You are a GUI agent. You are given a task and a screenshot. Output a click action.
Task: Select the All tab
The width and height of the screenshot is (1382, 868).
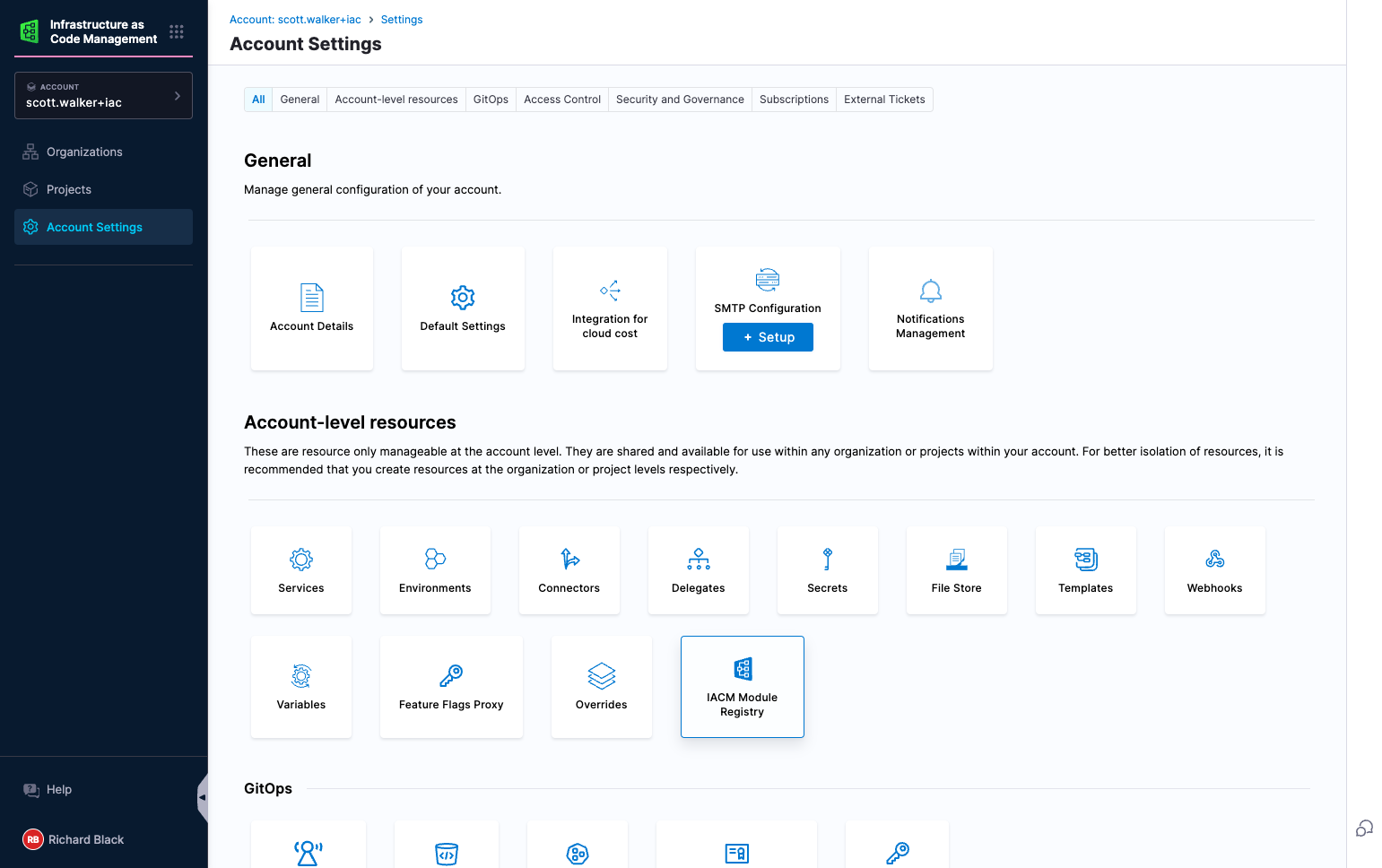258,100
